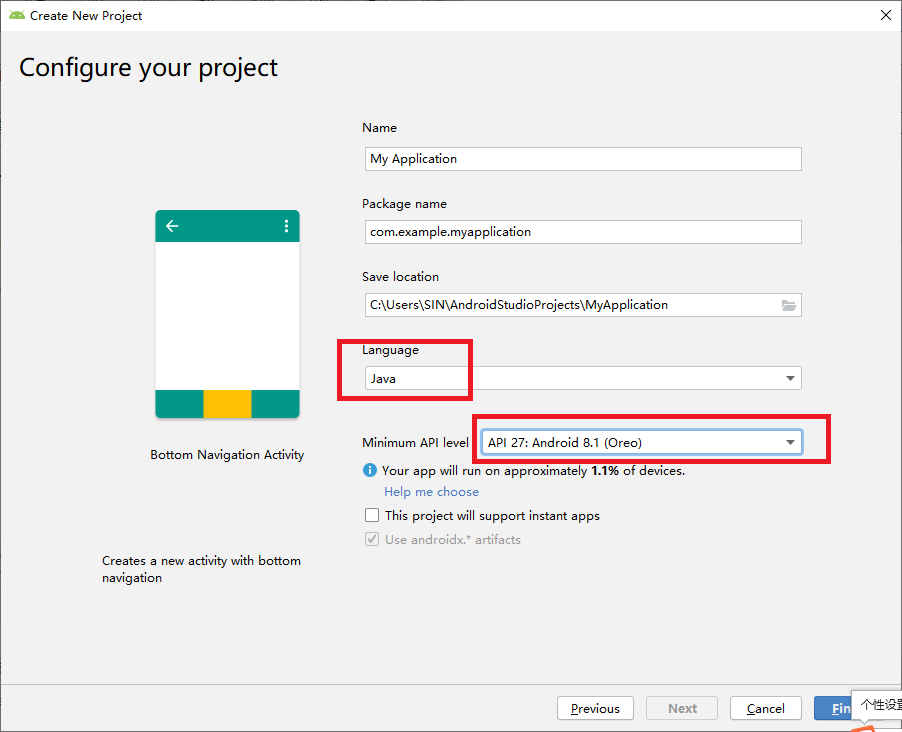902x732 pixels.
Task: Click the Minimum API level label
Action: [x=415, y=443]
